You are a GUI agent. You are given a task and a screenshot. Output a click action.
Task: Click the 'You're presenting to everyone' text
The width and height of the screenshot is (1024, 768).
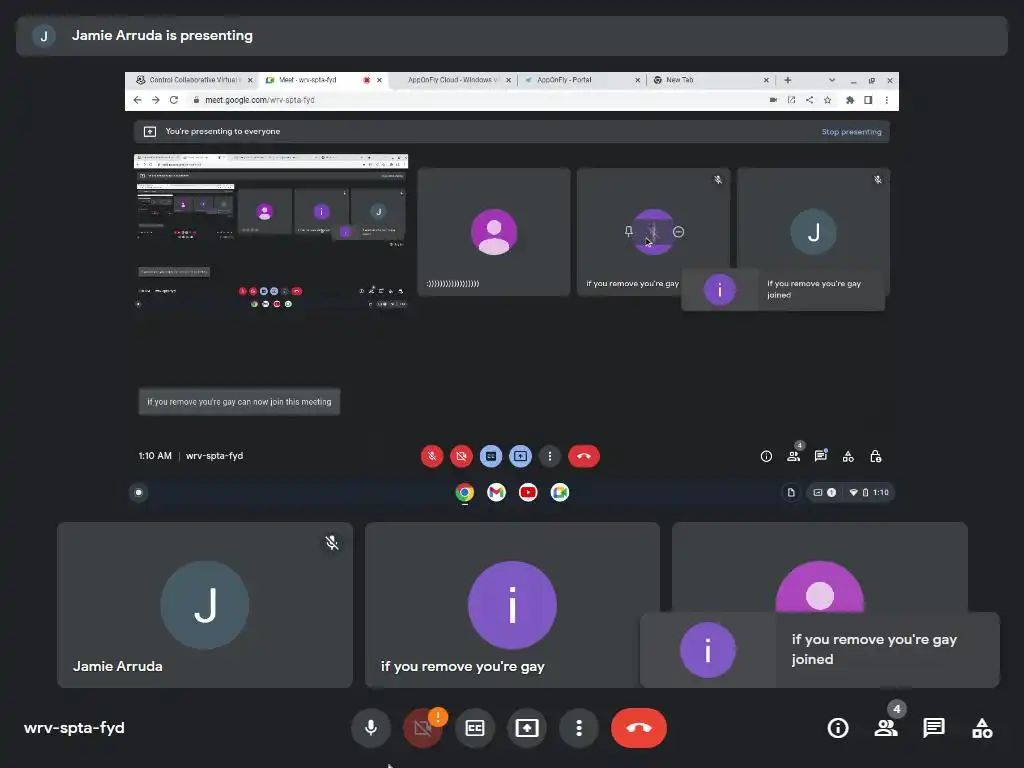pyautogui.click(x=222, y=131)
